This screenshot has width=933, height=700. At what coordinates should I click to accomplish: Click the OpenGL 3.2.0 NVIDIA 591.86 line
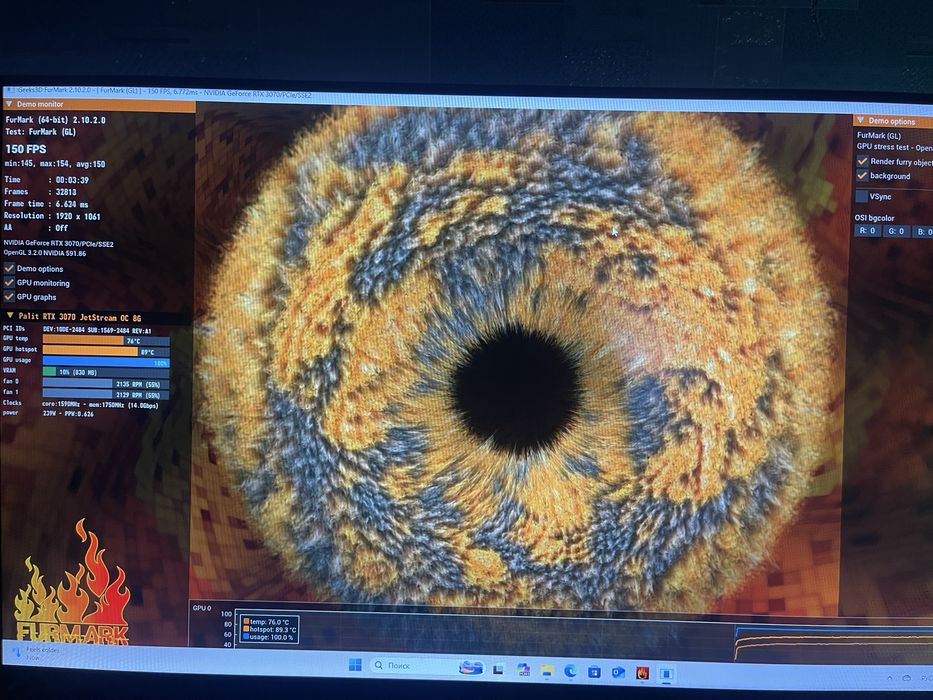coord(45,253)
